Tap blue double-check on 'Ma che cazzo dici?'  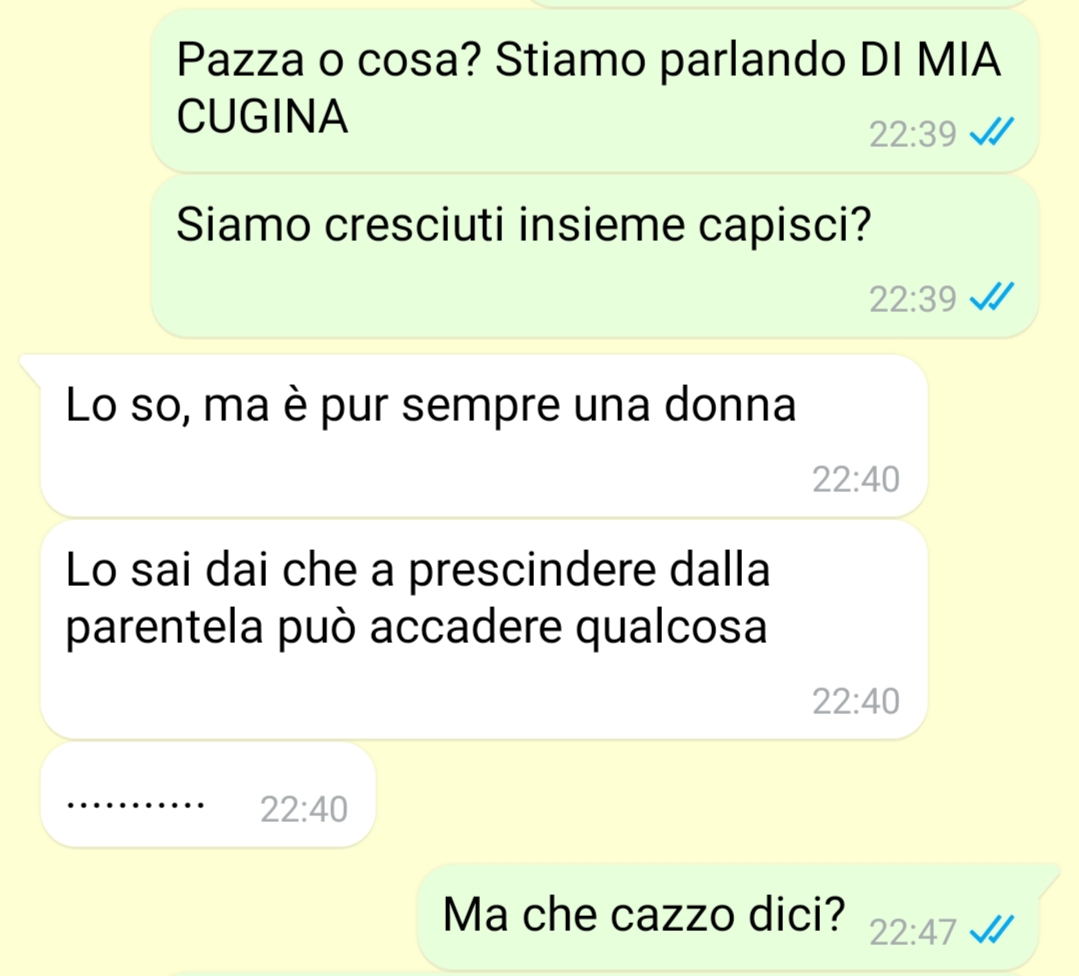pyautogui.click(x=992, y=930)
